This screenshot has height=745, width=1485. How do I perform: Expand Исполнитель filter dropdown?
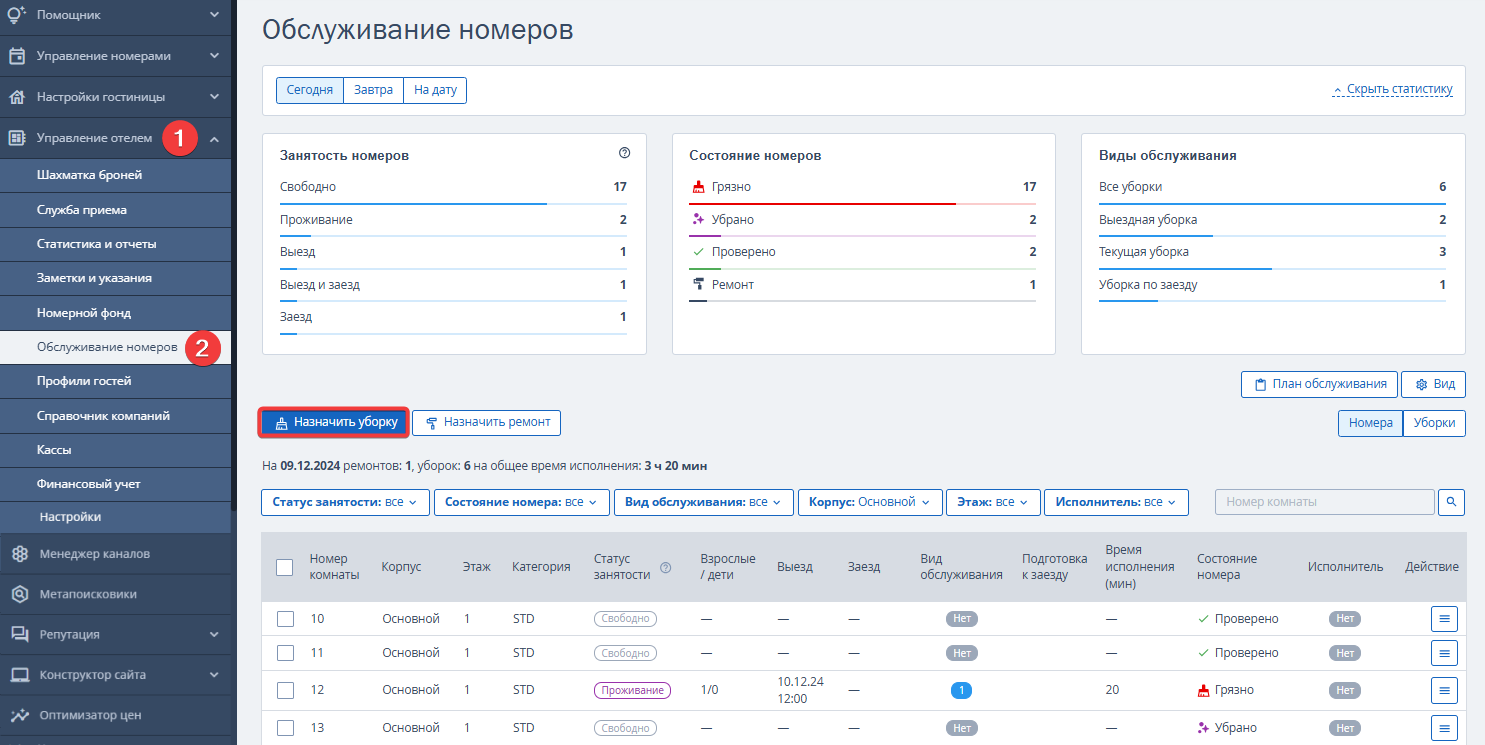[1116, 502]
